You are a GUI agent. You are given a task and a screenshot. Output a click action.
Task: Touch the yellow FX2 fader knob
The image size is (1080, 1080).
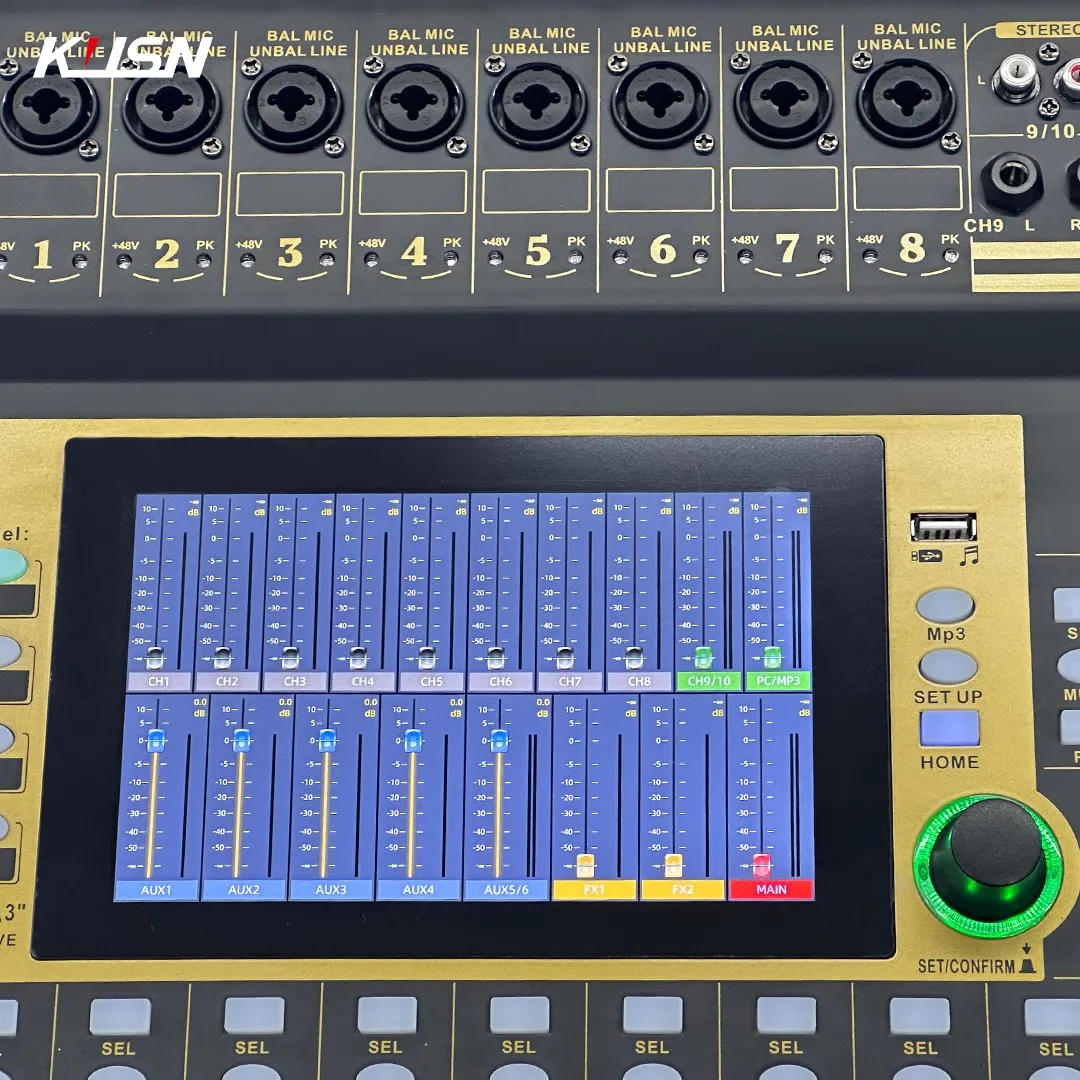[x=674, y=865]
